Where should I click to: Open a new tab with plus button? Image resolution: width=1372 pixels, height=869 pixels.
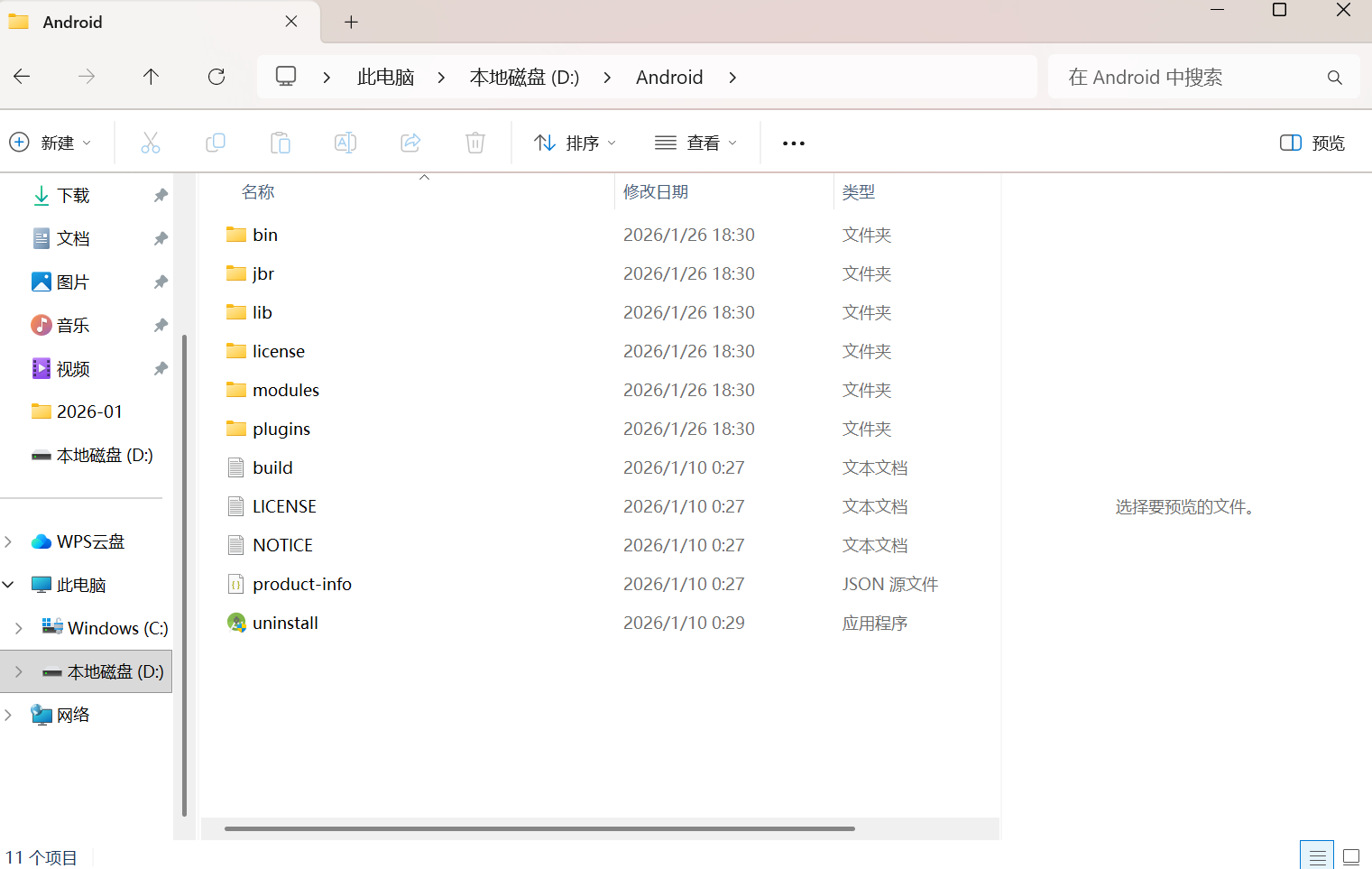pos(352,23)
